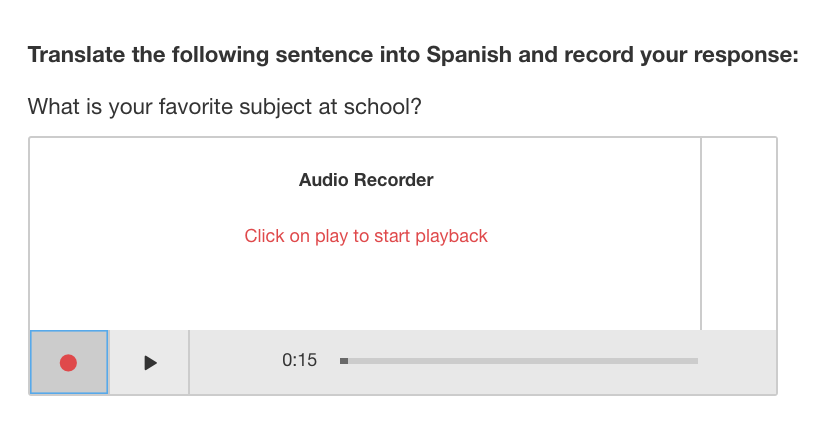Click the word "playback" in red message
The image size is (826, 428).
pyautogui.click(x=451, y=236)
